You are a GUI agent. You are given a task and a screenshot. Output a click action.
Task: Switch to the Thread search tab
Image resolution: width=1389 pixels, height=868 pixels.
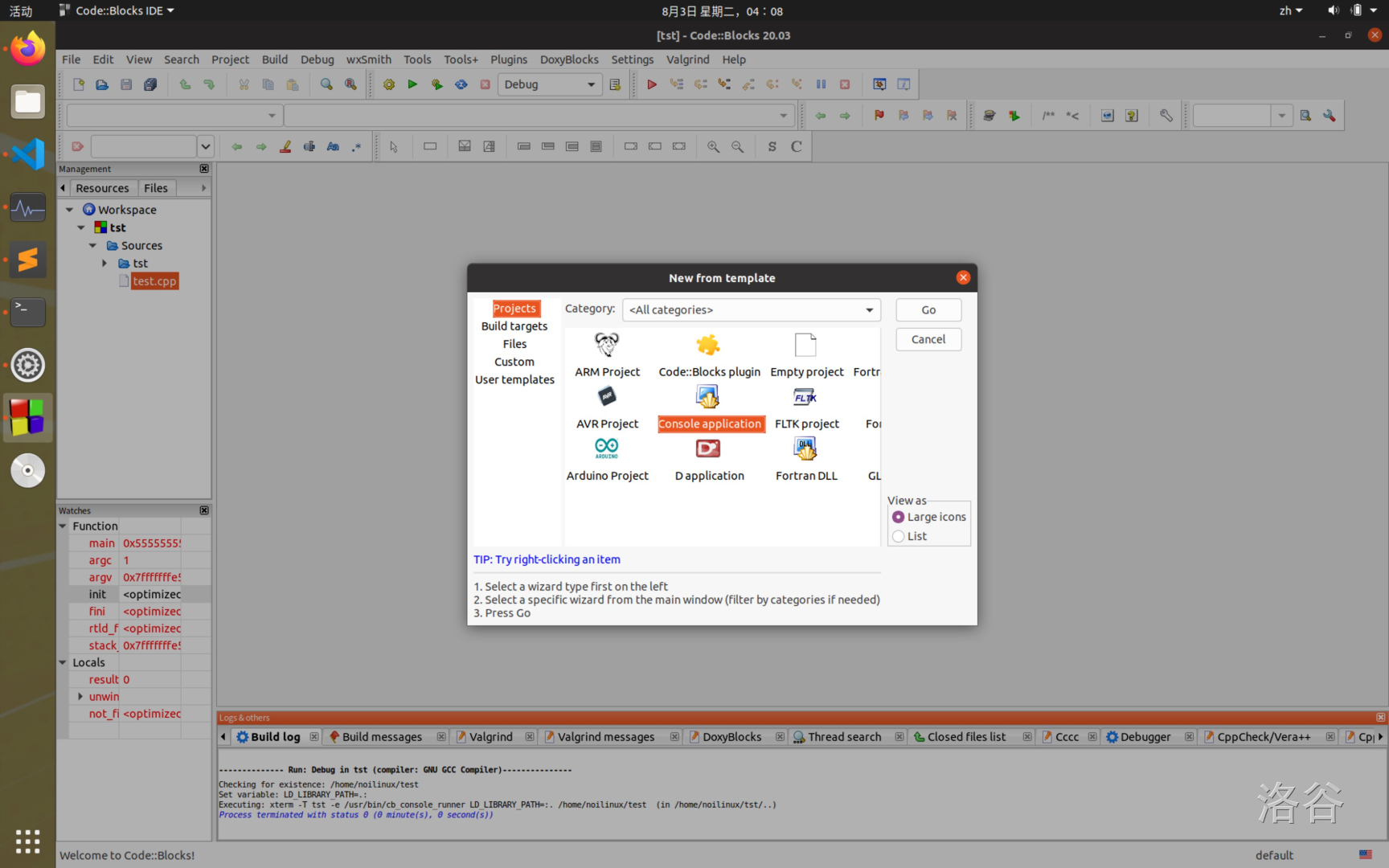(x=844, y=737)
